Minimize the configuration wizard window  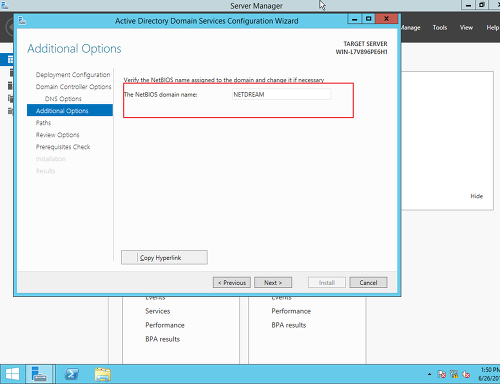coord(355,19)
